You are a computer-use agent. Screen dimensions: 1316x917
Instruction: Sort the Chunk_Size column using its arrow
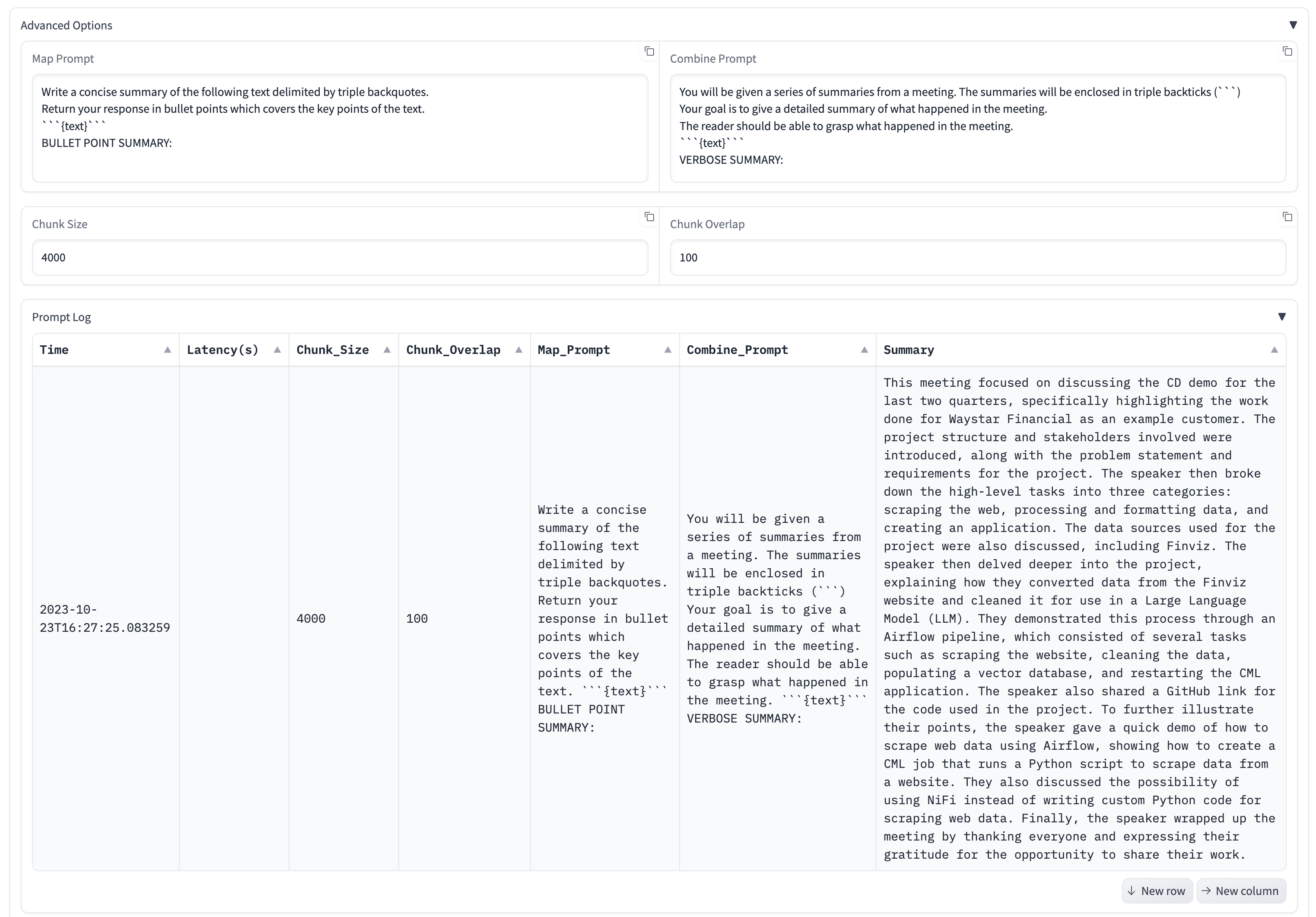[387, 350]
